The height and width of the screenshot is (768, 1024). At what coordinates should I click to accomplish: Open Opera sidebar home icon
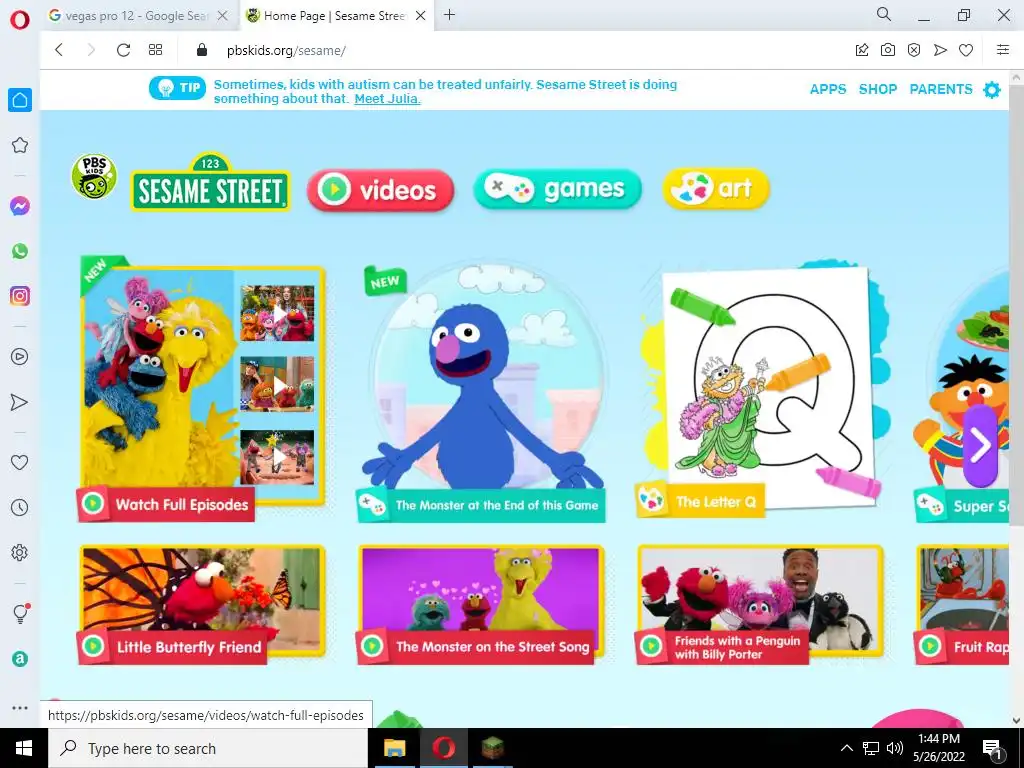[x=20, y=100]
